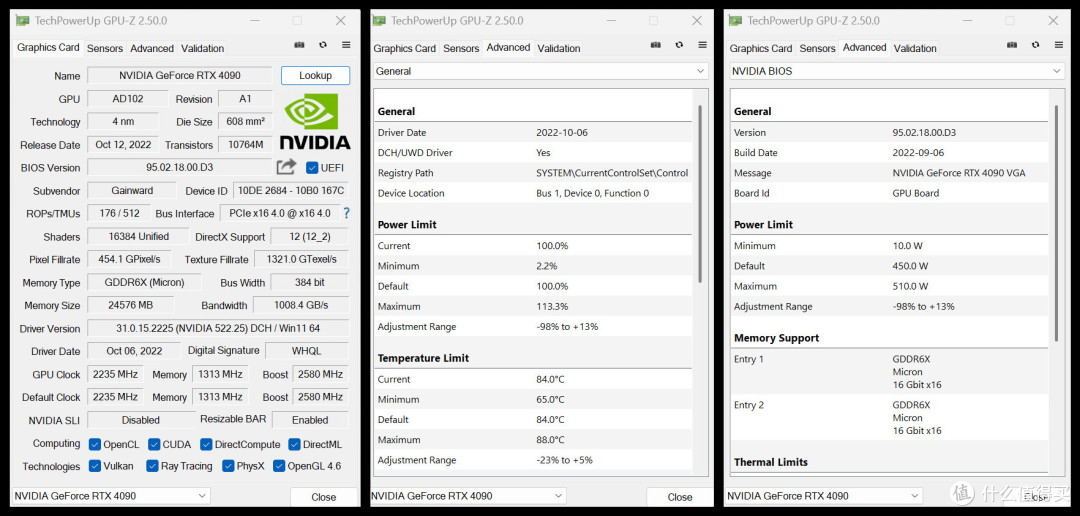Viewport: 1080px width, 516px height.
Task: Toggle the DirectML checkbox
Action: 294,444
